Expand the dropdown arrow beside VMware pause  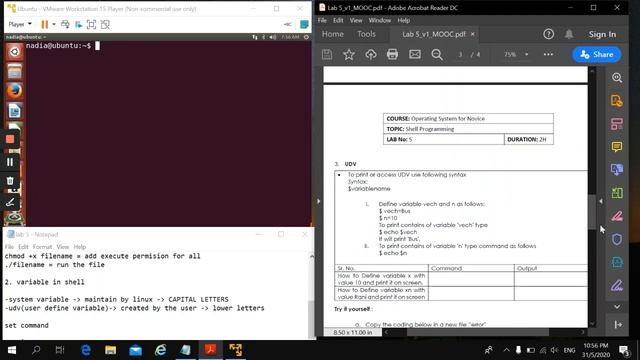coord(54,24)
